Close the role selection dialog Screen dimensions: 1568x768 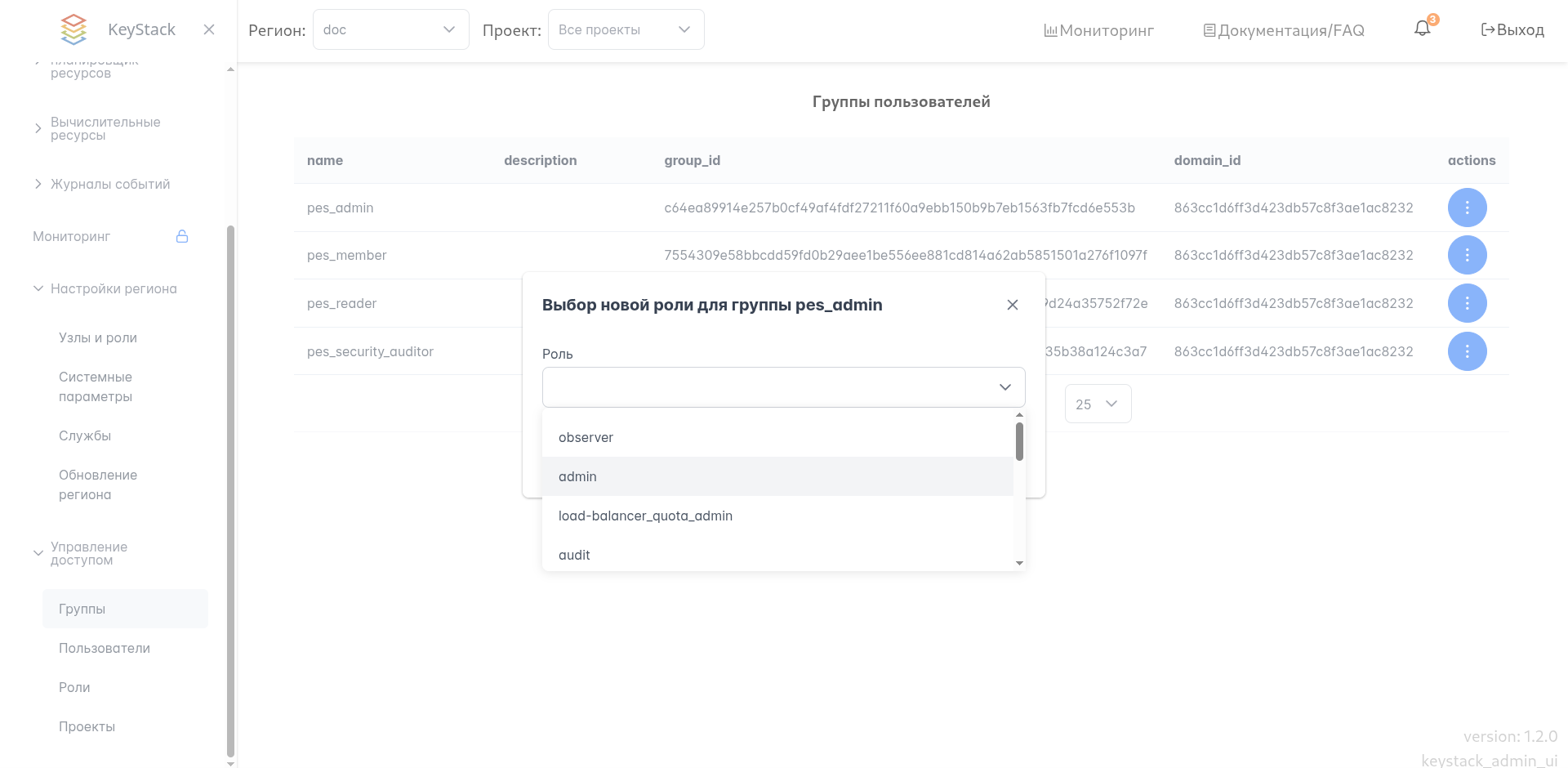coord(1013,305)
